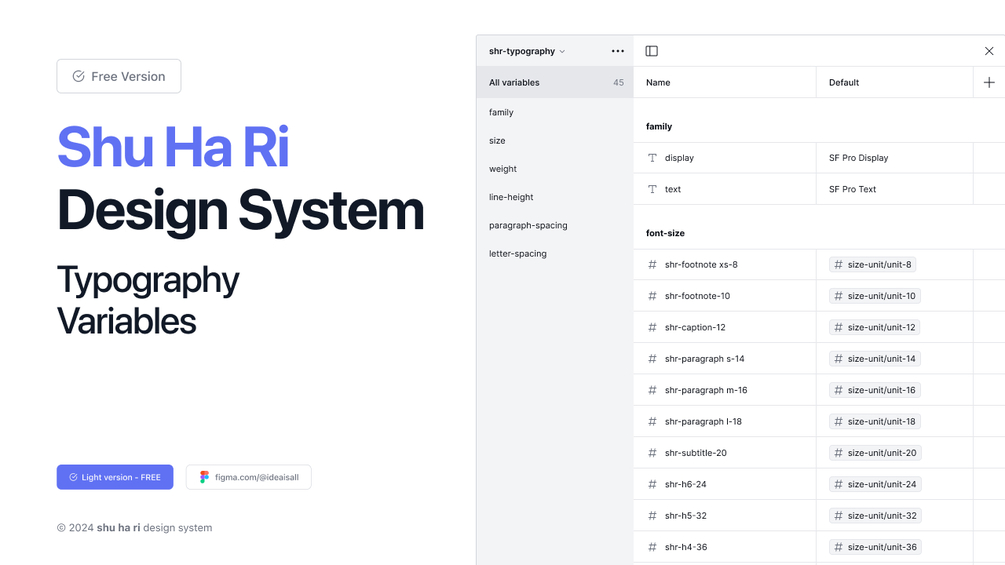Click the string type icon for text variable
The image size is (1005, 565).
point(652,189)
